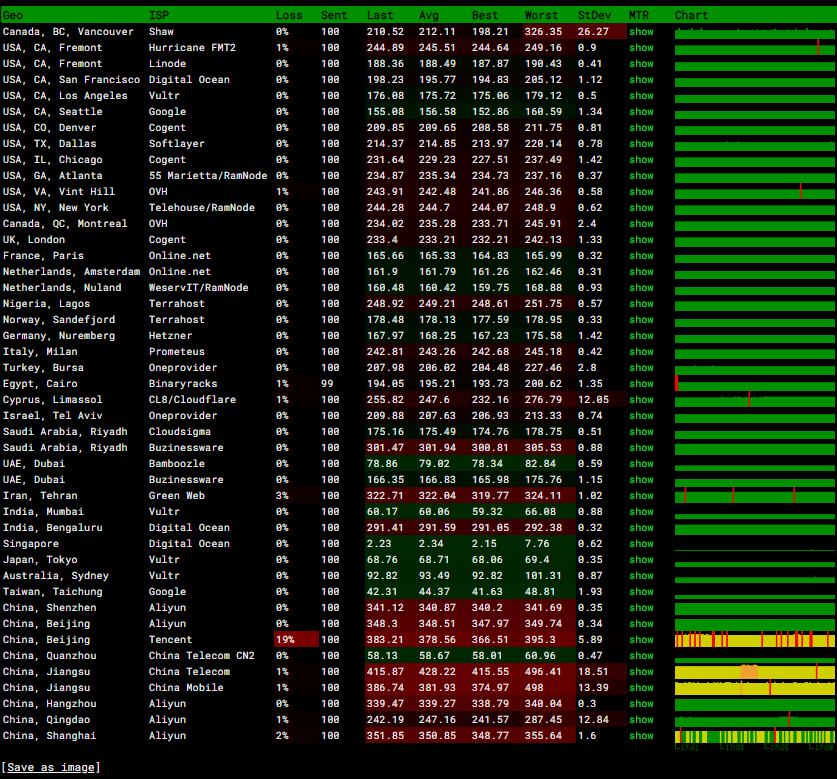Show MTR for China, Shanghai Aliyun
Viewport: 837px width, 779px height.
641,736
